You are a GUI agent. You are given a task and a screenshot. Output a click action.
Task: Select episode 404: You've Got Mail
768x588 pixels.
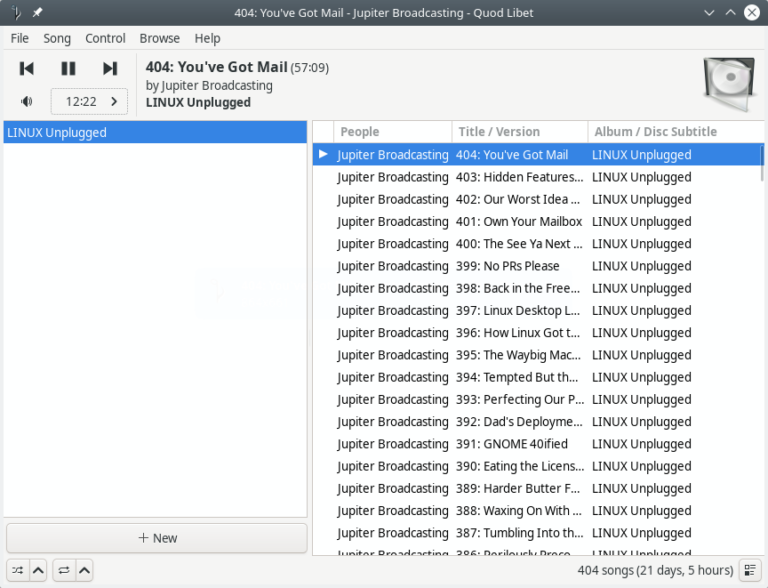point(536,155)
